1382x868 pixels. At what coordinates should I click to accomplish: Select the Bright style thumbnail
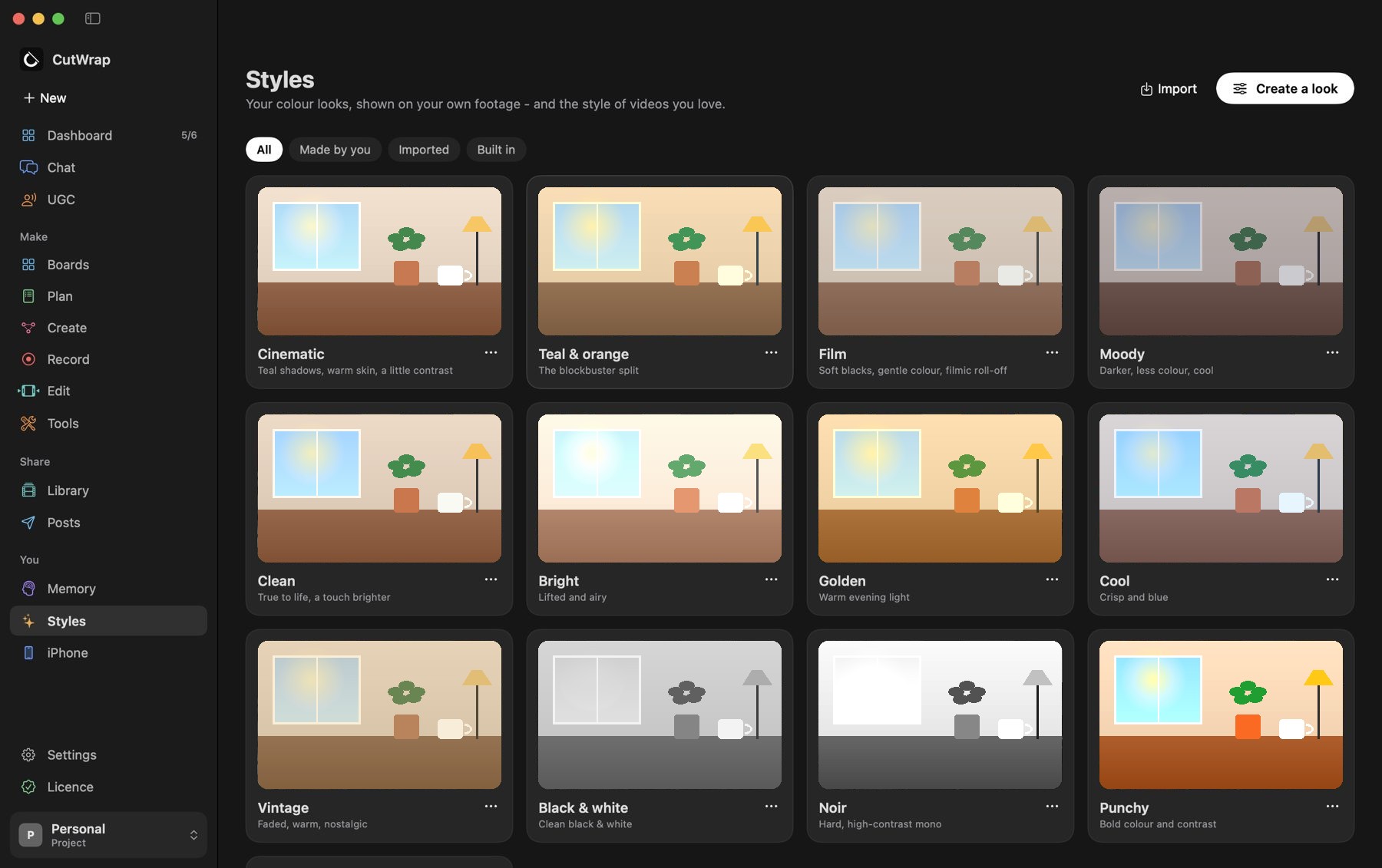[x=660, y=488]
